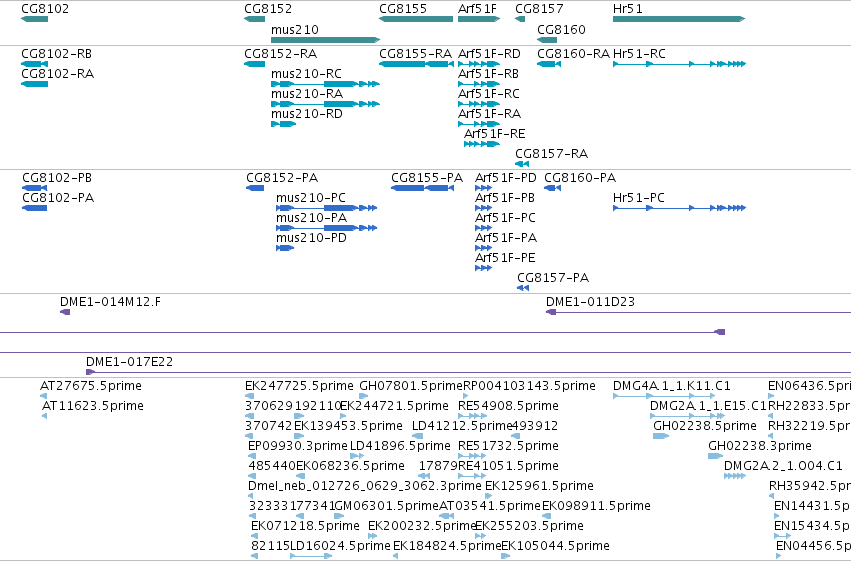Select EST EK105044.5prime

(506, 556)
